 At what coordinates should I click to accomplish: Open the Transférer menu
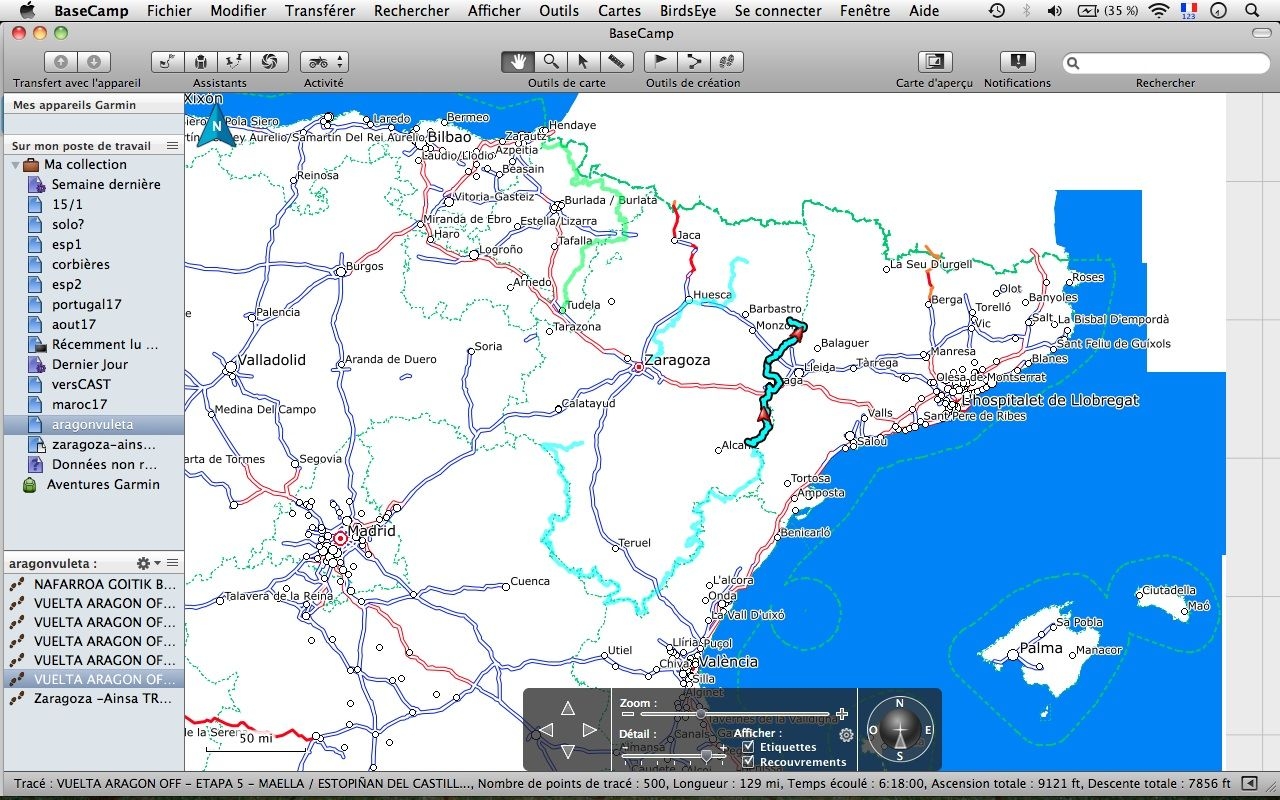(320, 11)
